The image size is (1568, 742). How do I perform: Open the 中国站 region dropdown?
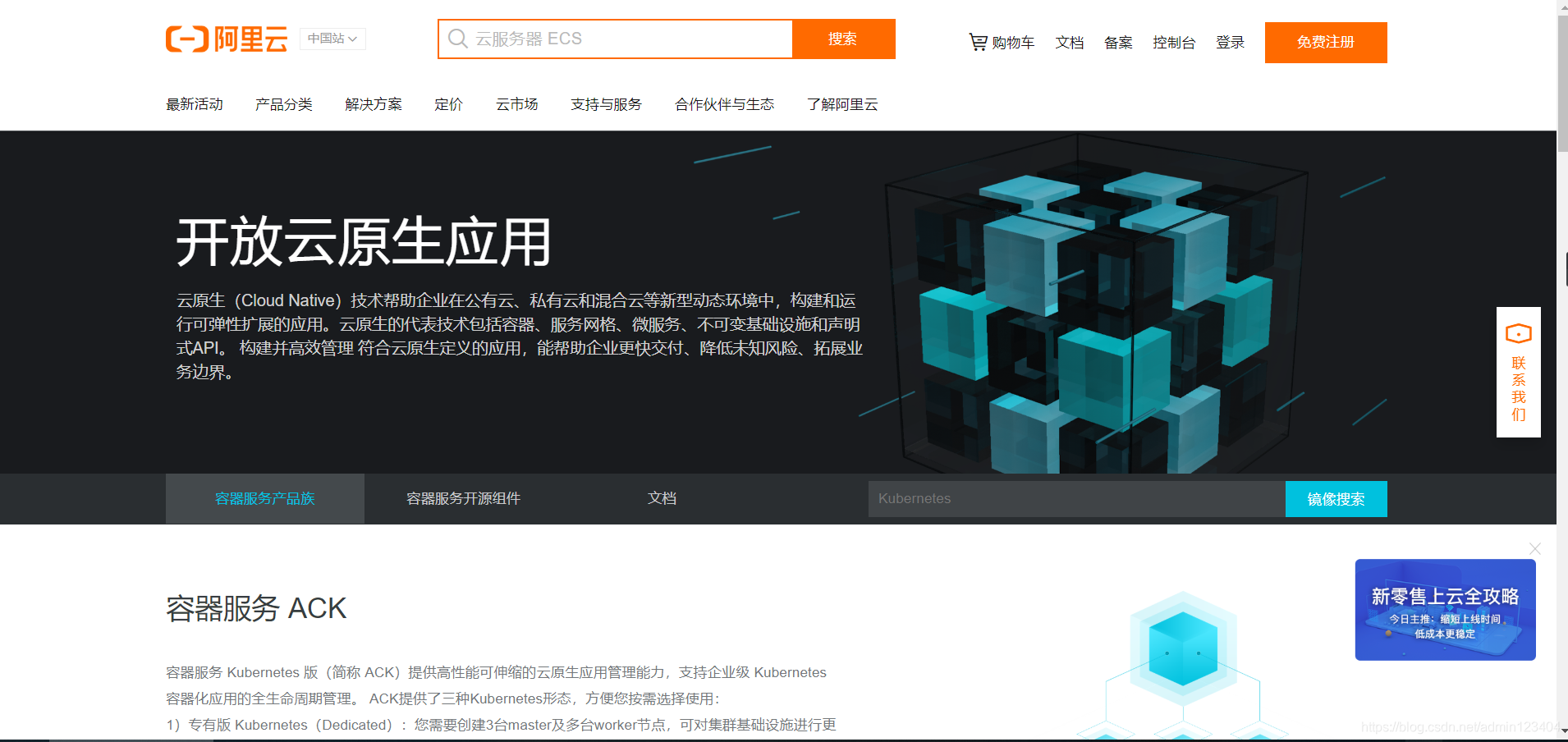coord(332,39)
